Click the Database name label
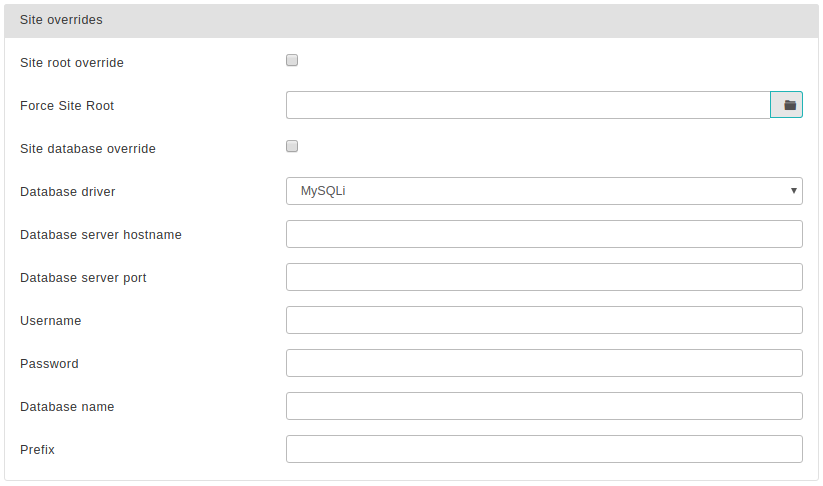This screenshot has width=823, height=486. (x=67, y=407)
